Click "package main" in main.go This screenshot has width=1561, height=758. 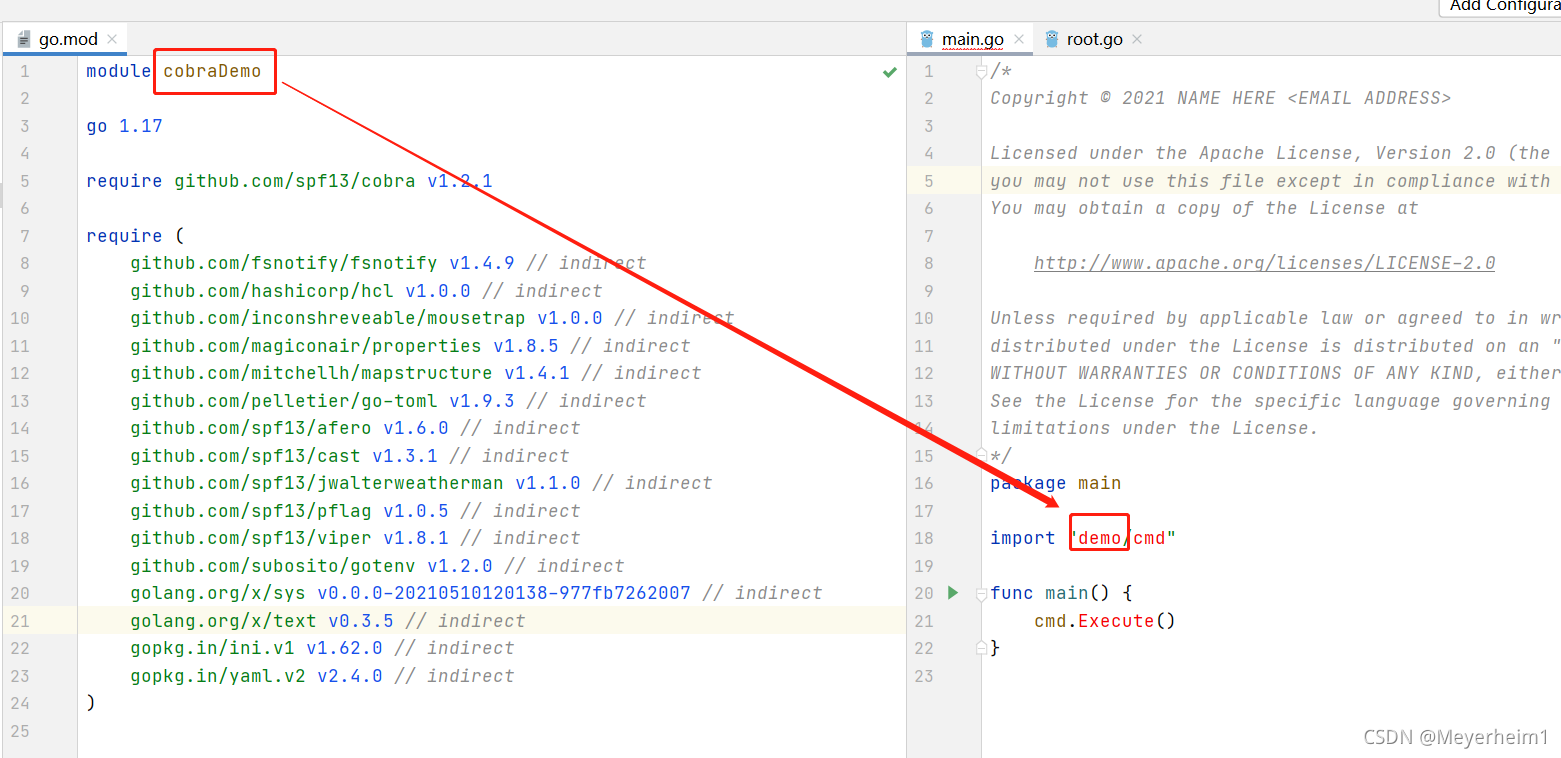click(x=1056, y=483)
